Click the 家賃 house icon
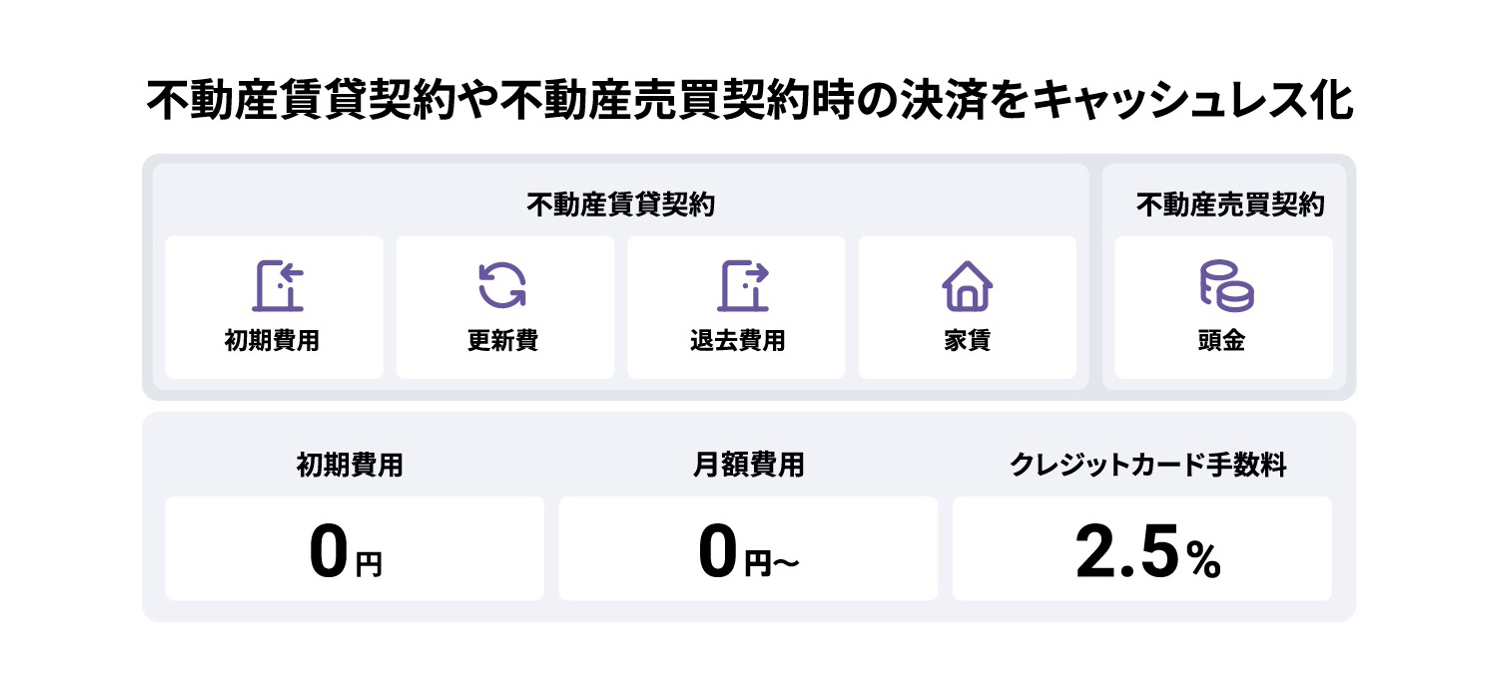Screen dimensions: 1500x700 [967, 286]
